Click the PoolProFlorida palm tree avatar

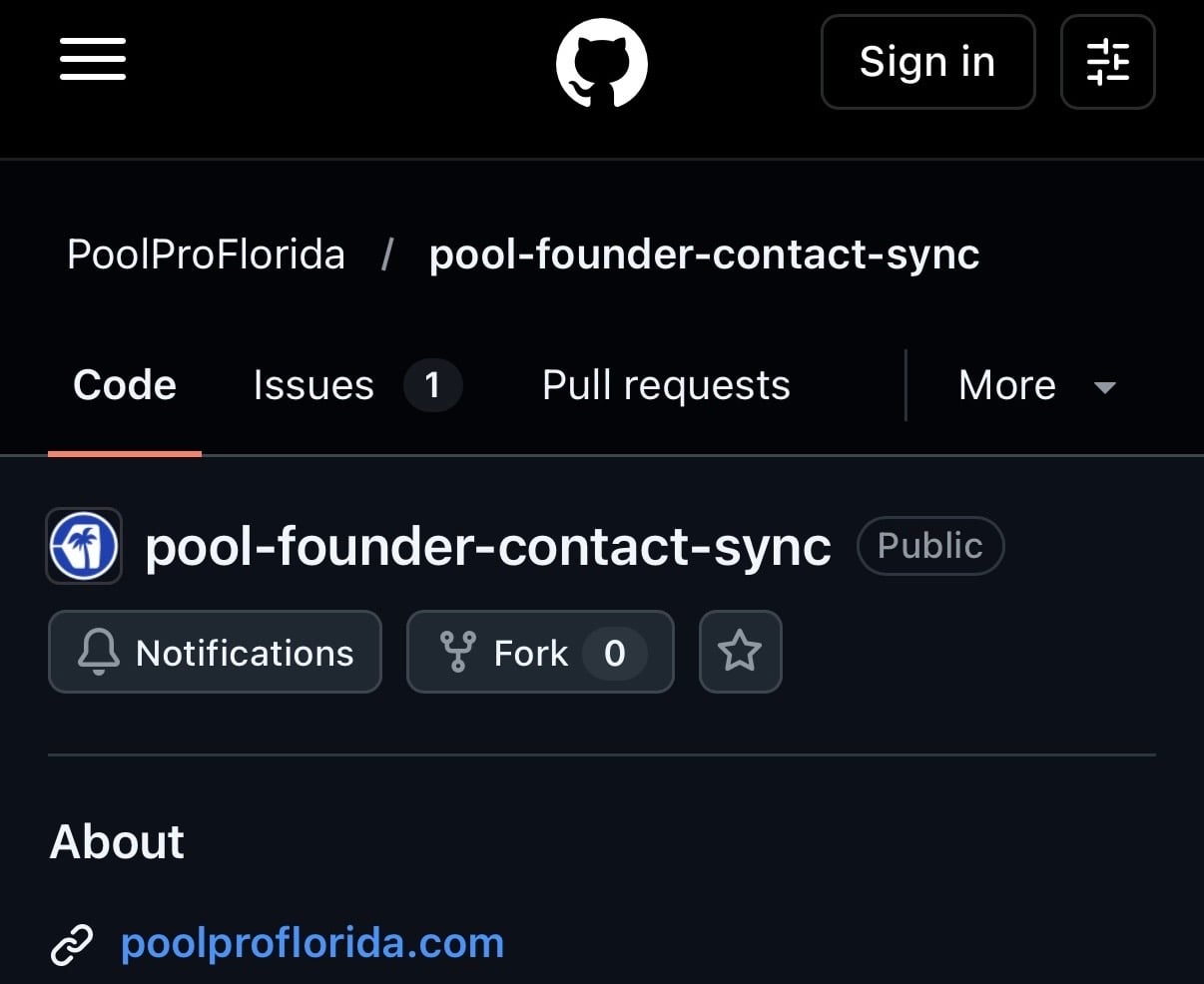(x=84, y=546)
